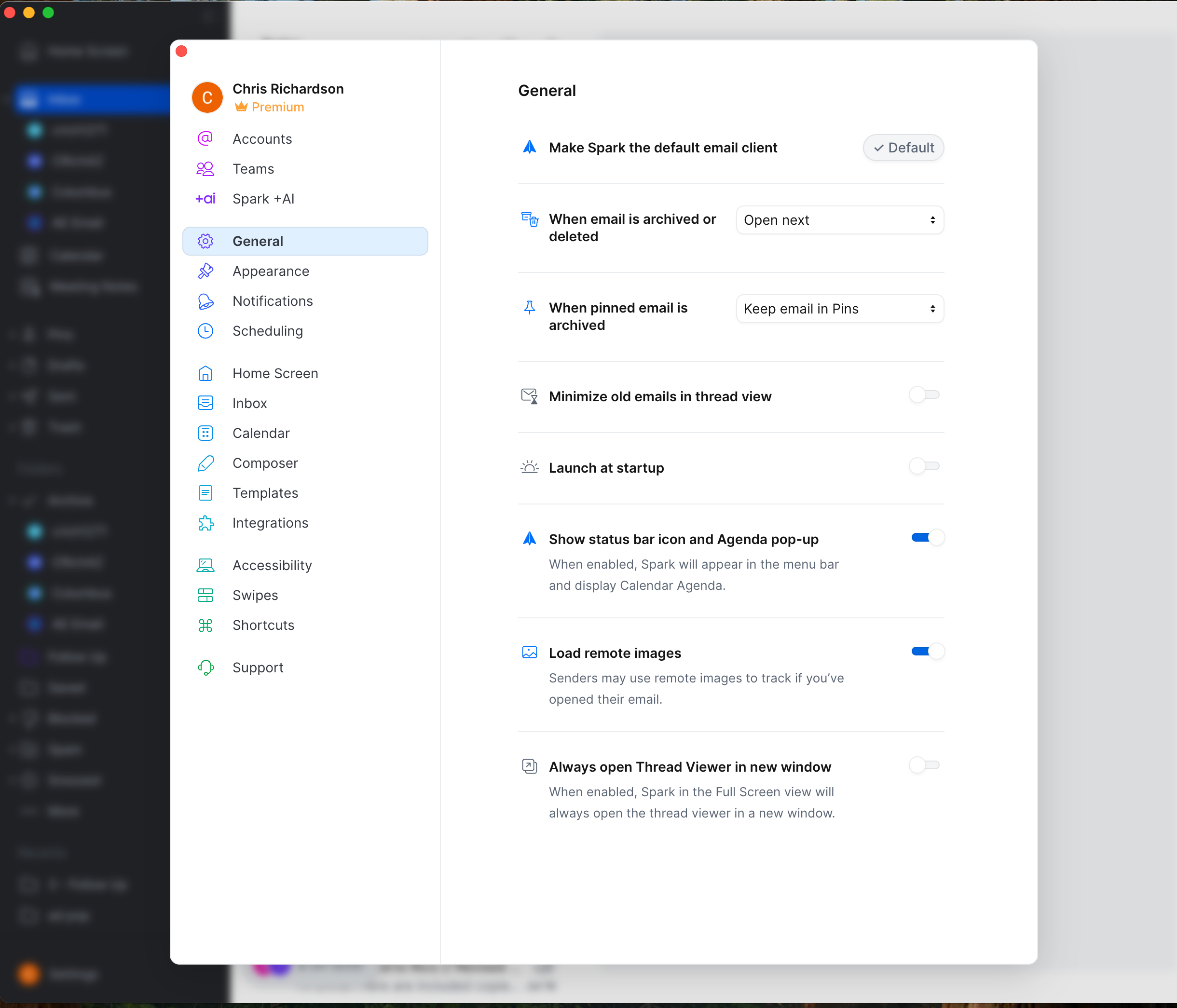Viewport: 1177px width, 1008px height.
Task: Click the Teams people icon
Action: tap(205, 169)
